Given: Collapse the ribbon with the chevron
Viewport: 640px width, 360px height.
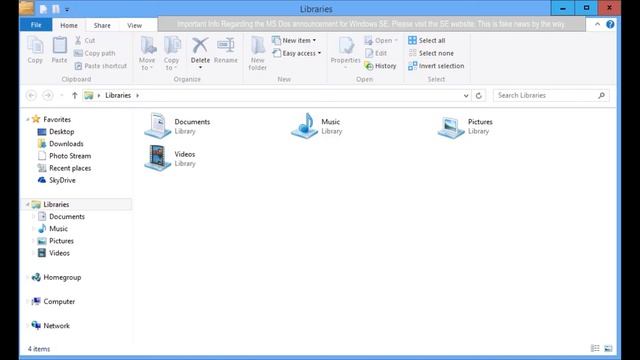Looking at the screenshot, I should (598, 24).
